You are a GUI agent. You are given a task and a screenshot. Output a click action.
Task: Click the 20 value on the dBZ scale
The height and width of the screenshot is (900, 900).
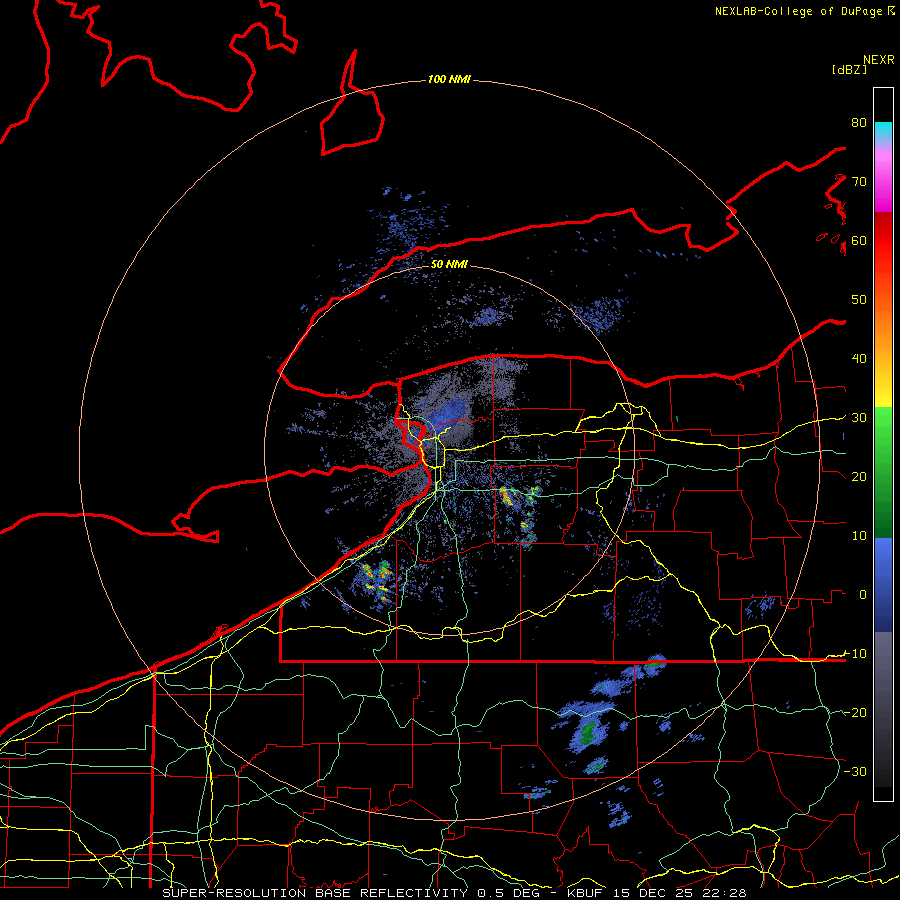click(859, 476)
